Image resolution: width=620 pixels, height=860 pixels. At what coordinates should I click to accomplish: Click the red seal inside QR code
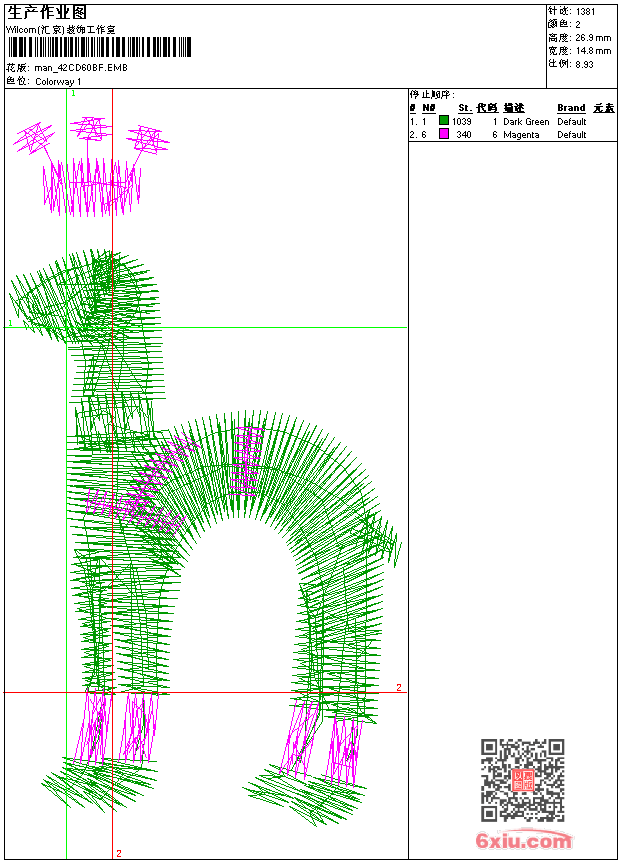coord(522,781)
